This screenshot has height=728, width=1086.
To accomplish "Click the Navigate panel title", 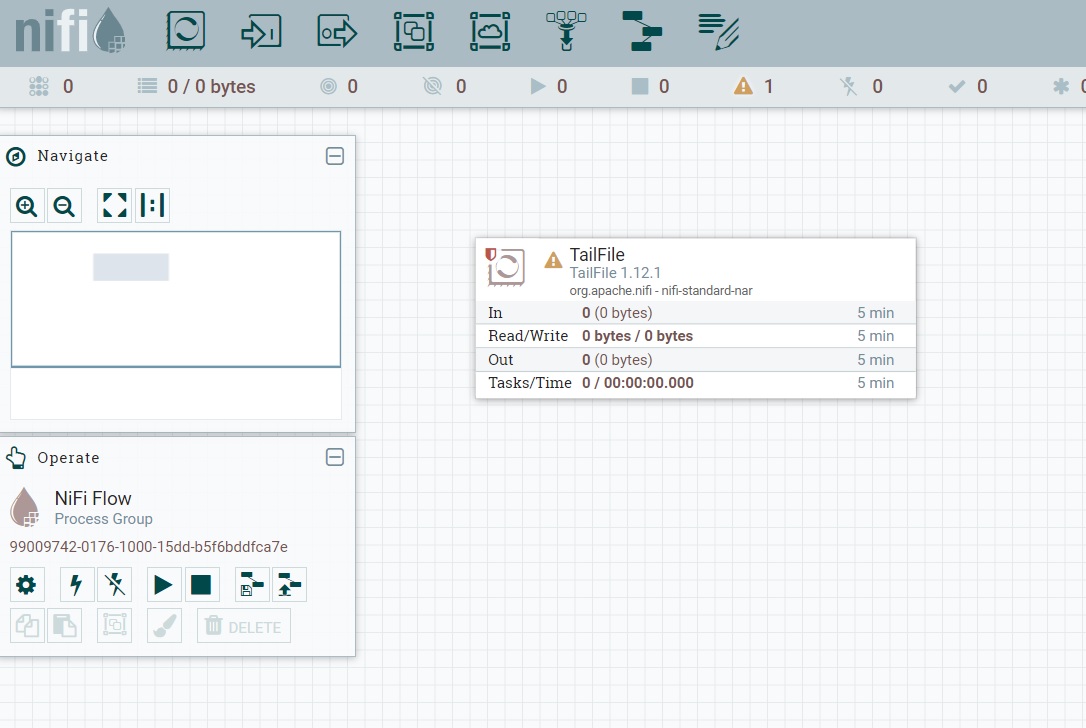I will (x=73, y=156).
